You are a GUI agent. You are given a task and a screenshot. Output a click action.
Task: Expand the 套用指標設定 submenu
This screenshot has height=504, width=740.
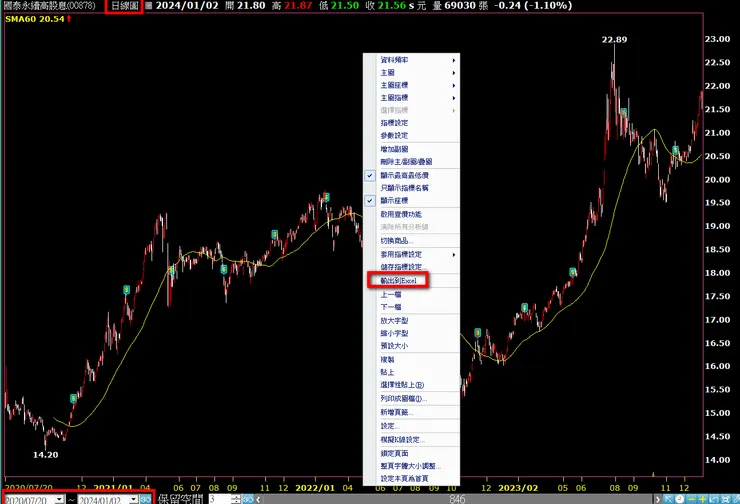(412, 254)
